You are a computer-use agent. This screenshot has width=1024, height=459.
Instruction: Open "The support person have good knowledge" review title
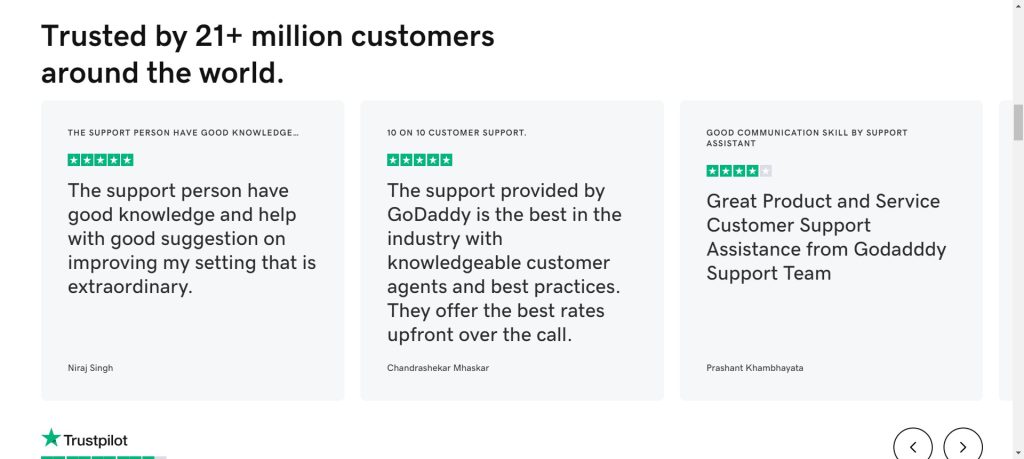(x=183, y=132)
